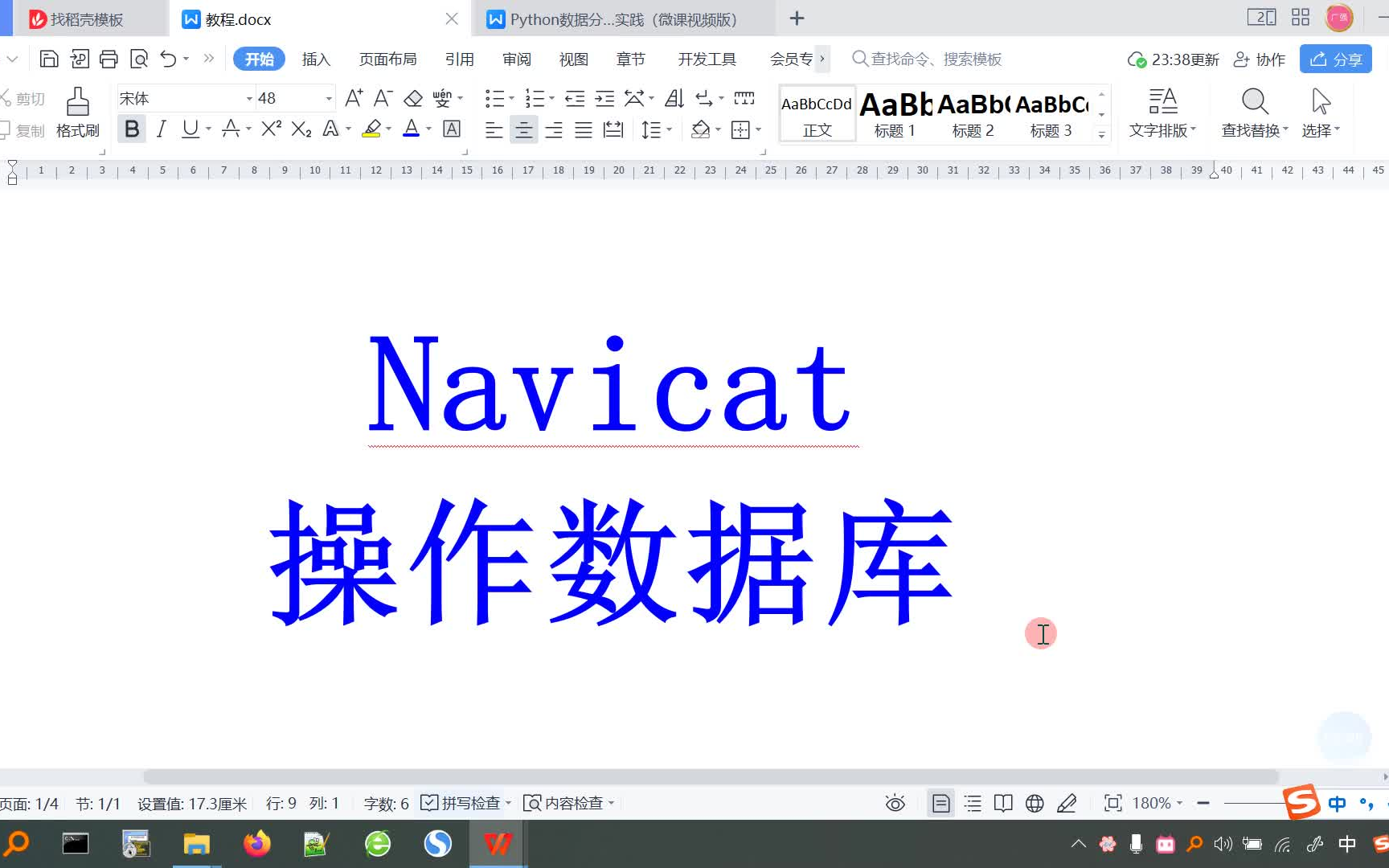
Task: Toggle spell check in status bar
Action: (460, 803)
